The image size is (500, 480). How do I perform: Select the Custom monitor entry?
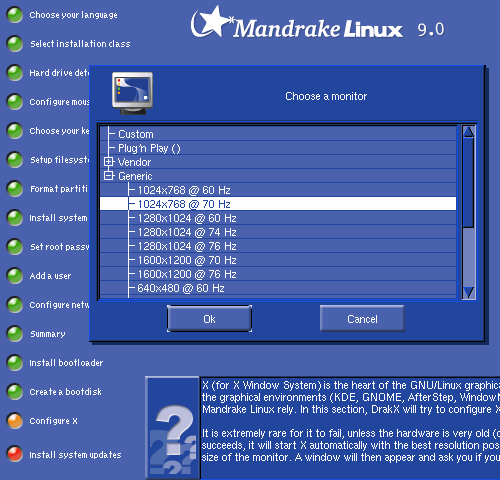(278, 134)
